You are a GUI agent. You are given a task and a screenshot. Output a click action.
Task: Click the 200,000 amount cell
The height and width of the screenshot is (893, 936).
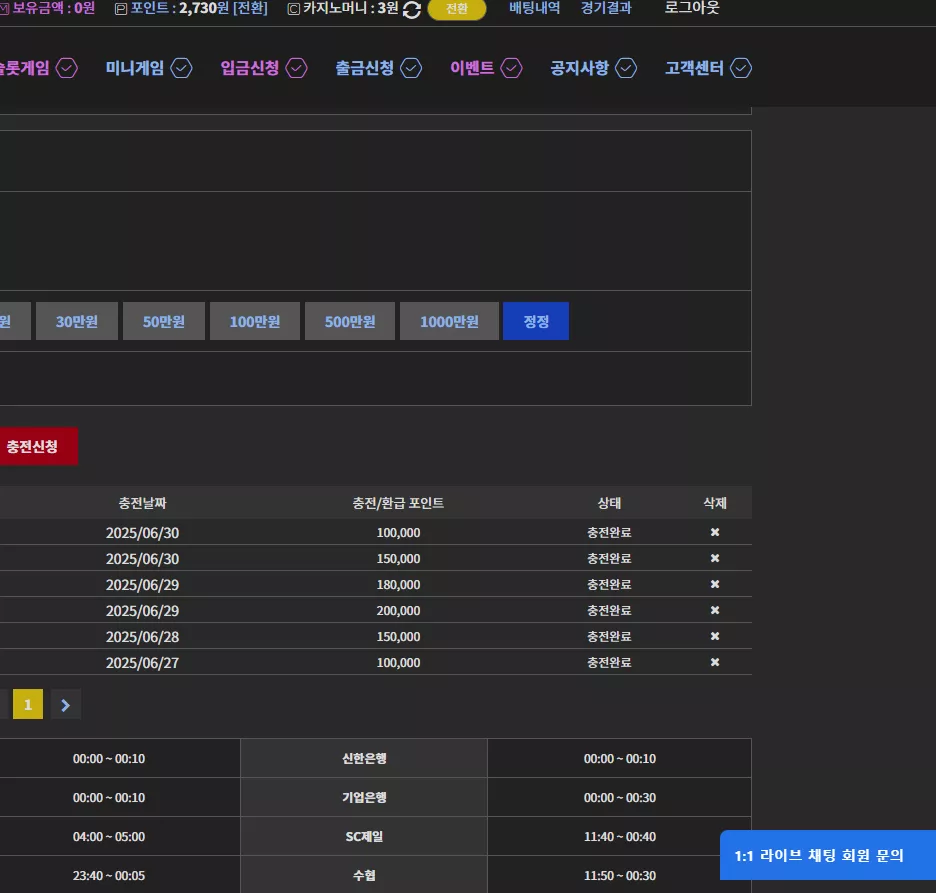click(398, 611)
